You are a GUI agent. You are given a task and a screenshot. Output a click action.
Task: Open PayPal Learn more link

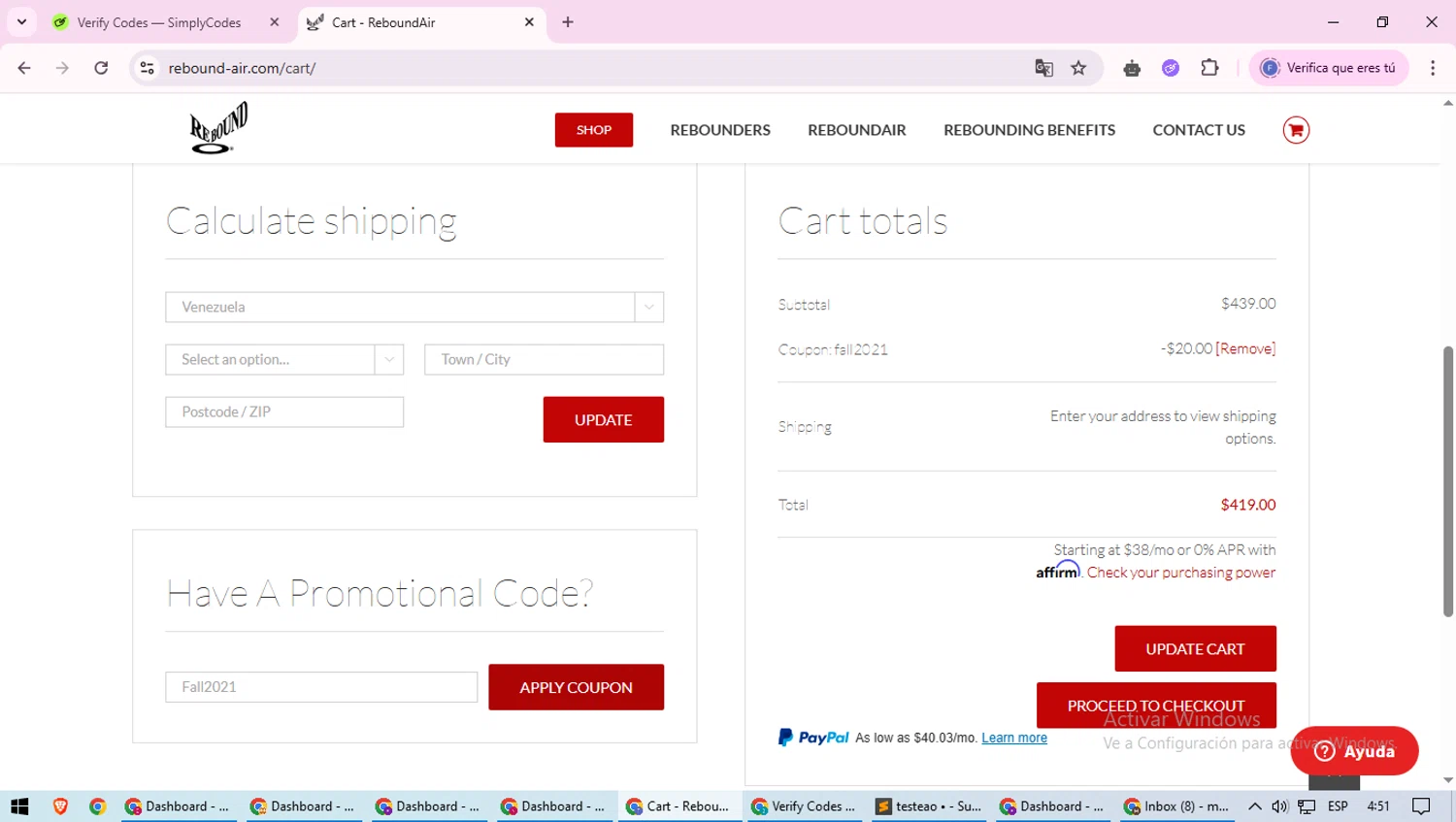click(x=1014, y=738)
